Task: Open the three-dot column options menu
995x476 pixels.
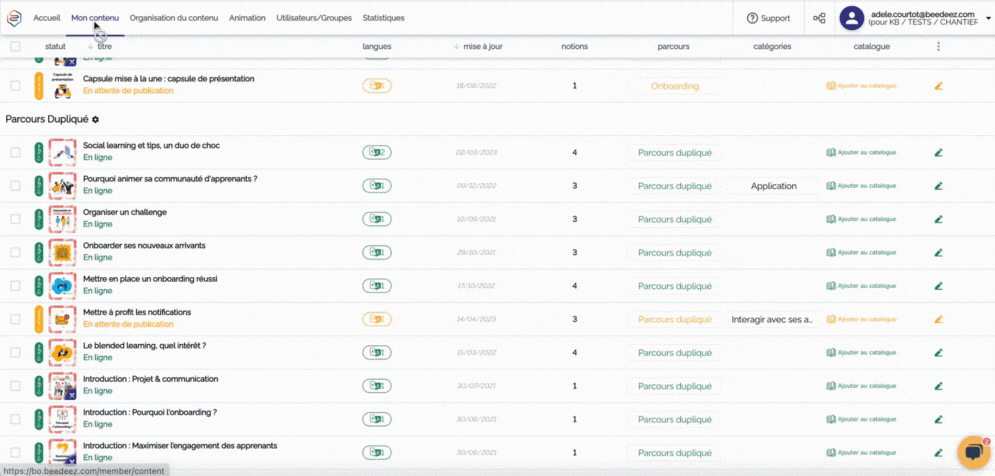Action: click(x=938, y=47)
